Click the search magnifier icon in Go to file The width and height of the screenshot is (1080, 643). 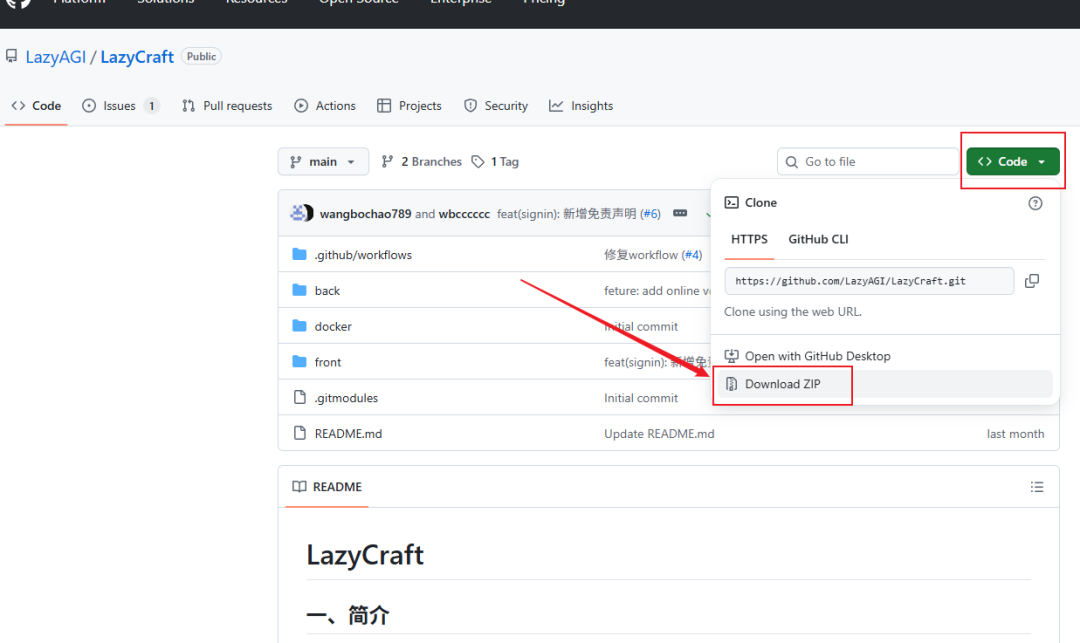[792, 162]
